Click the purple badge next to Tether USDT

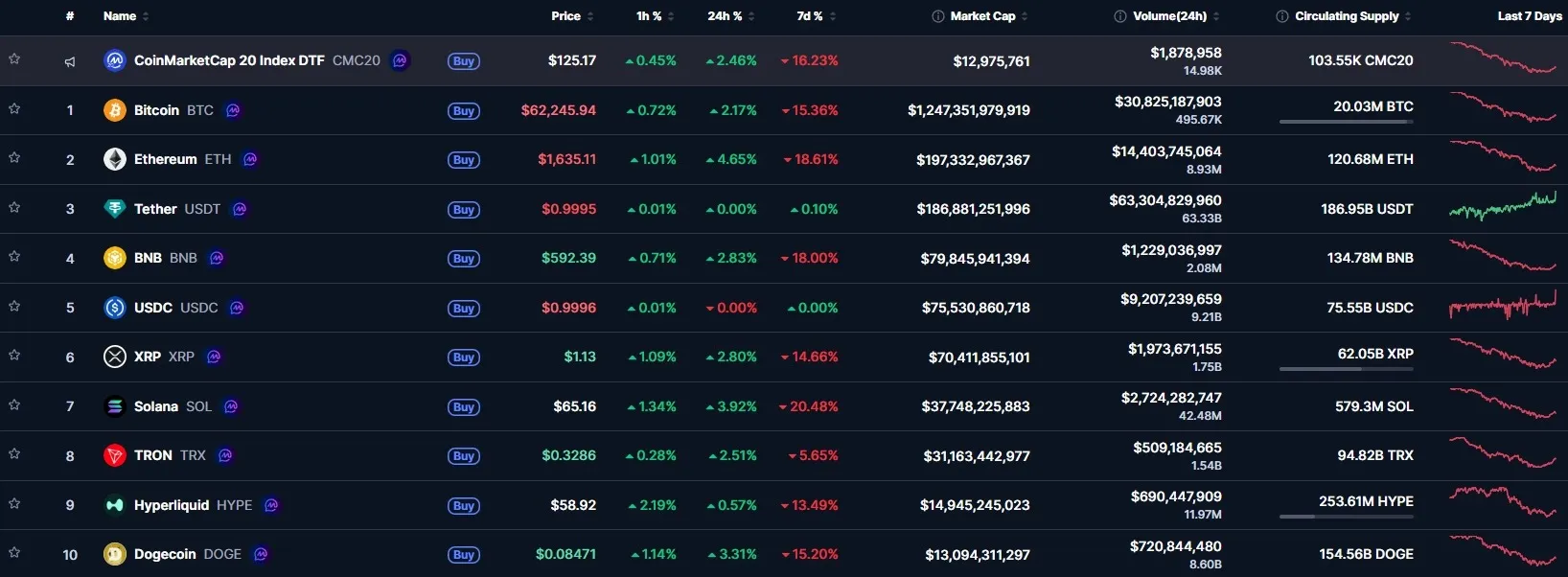(240, 209)
